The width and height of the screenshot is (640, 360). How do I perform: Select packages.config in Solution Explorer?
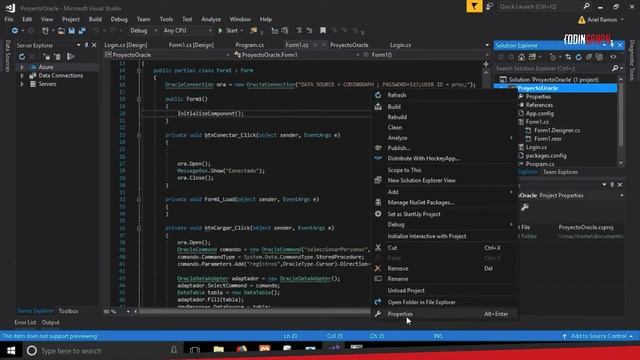pos(546,156)
